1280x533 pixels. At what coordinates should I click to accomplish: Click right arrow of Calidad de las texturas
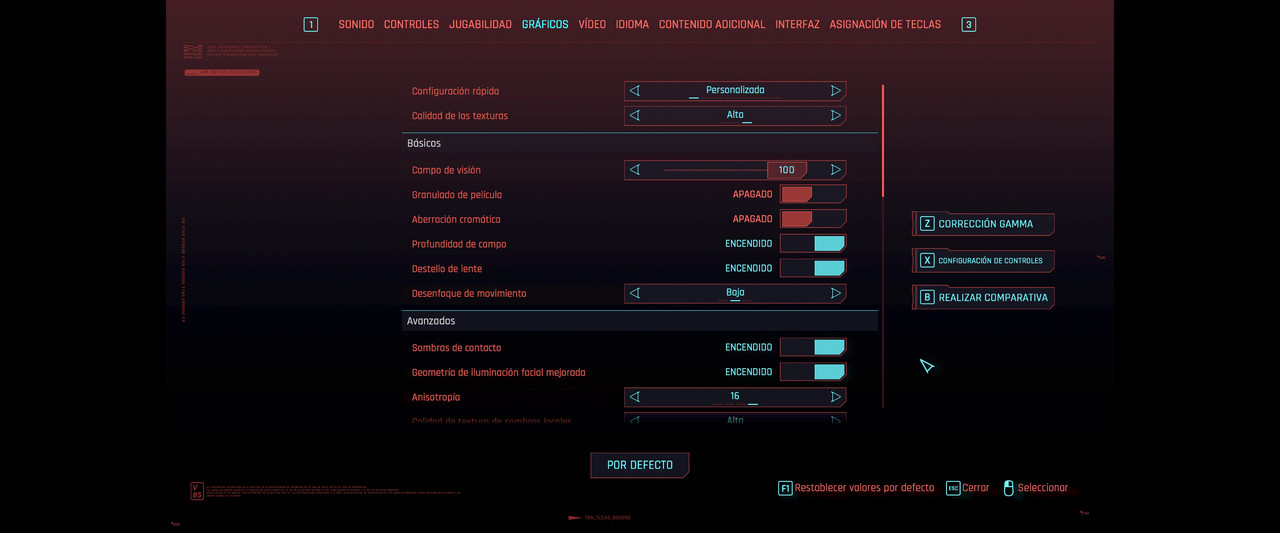click(x=836, y=116)
